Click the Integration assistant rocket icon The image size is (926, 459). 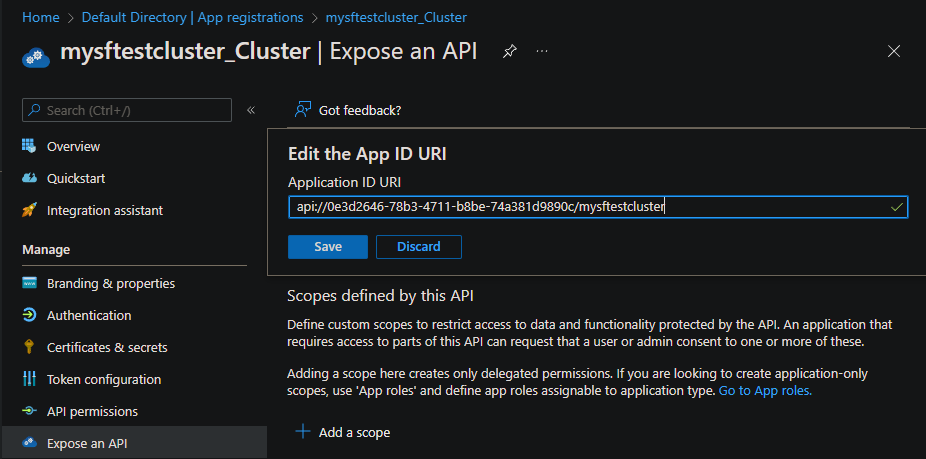pos(29,210)
